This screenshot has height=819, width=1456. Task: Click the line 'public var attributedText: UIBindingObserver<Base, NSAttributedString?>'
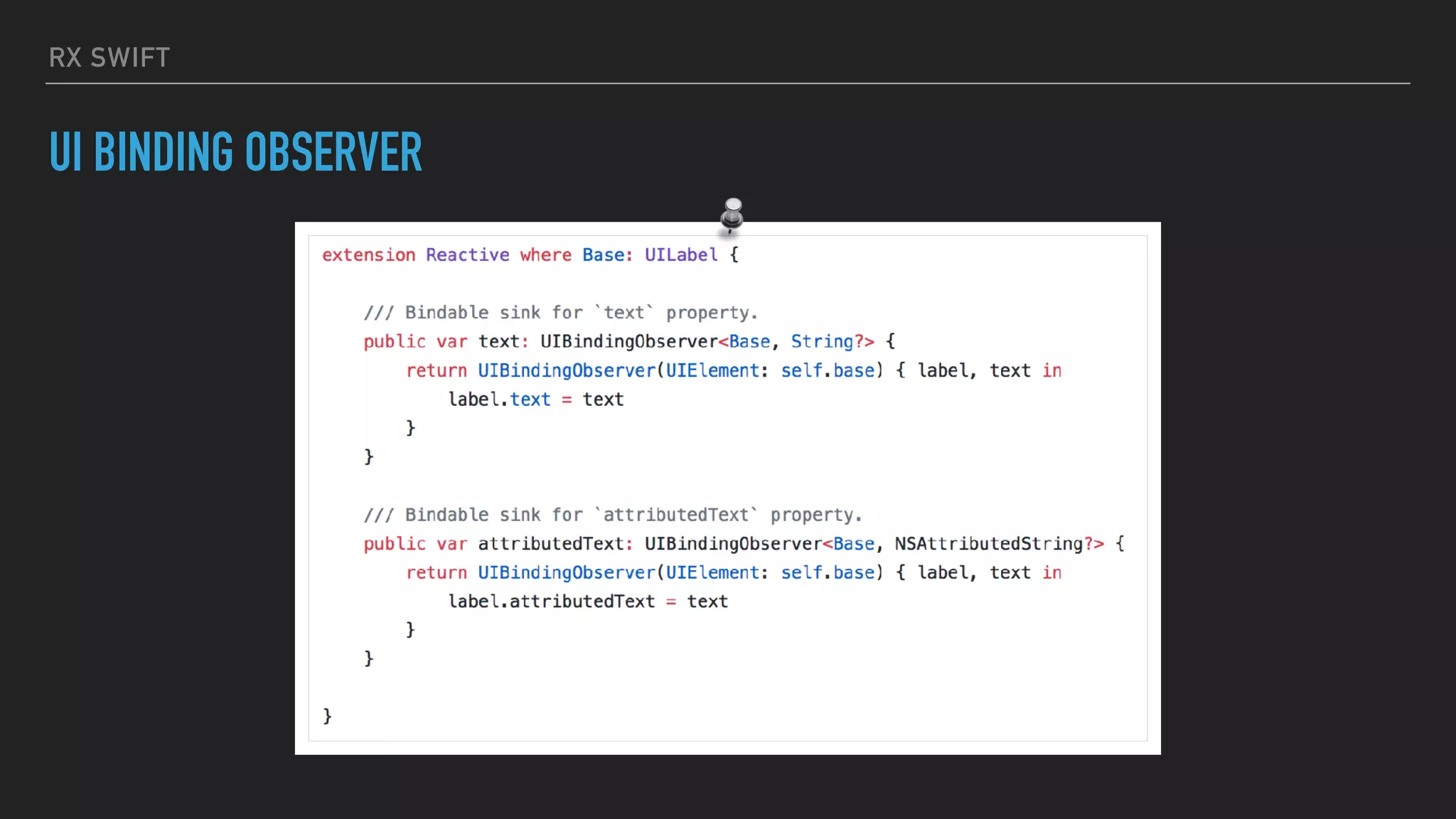point(744,544)
